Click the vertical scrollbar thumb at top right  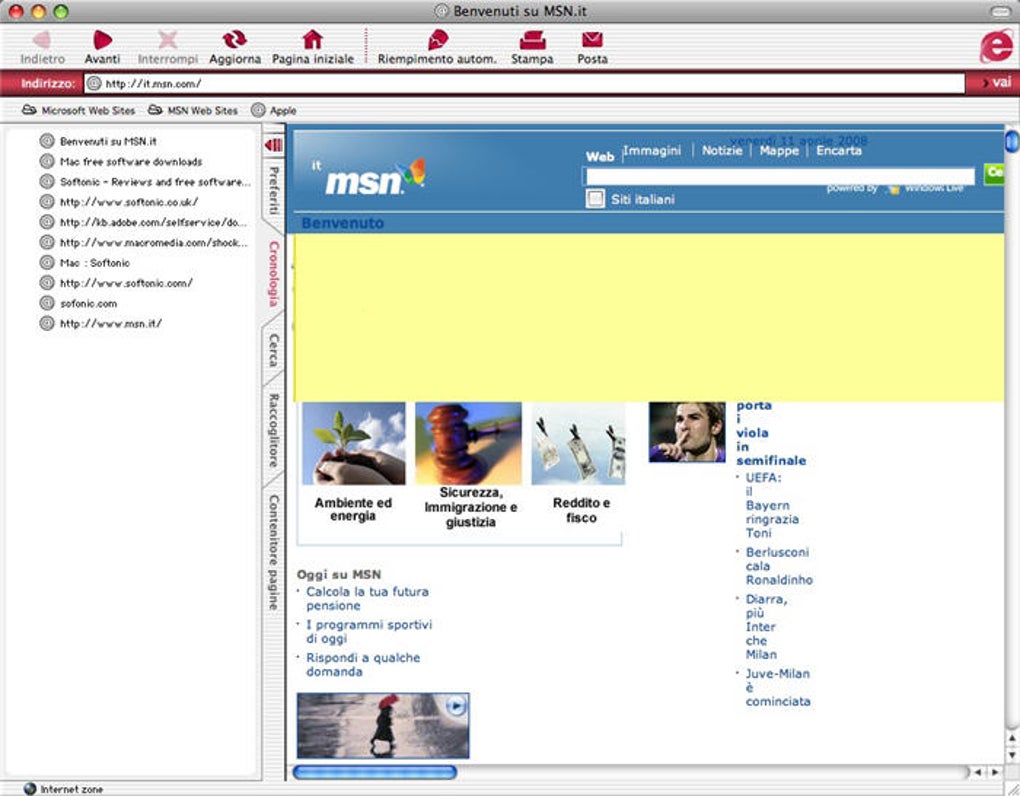[1012, 141]
